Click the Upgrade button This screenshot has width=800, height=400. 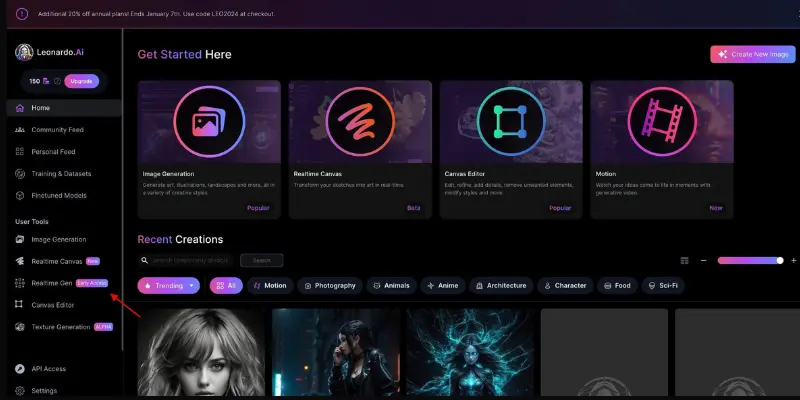[x=82, y=81]
